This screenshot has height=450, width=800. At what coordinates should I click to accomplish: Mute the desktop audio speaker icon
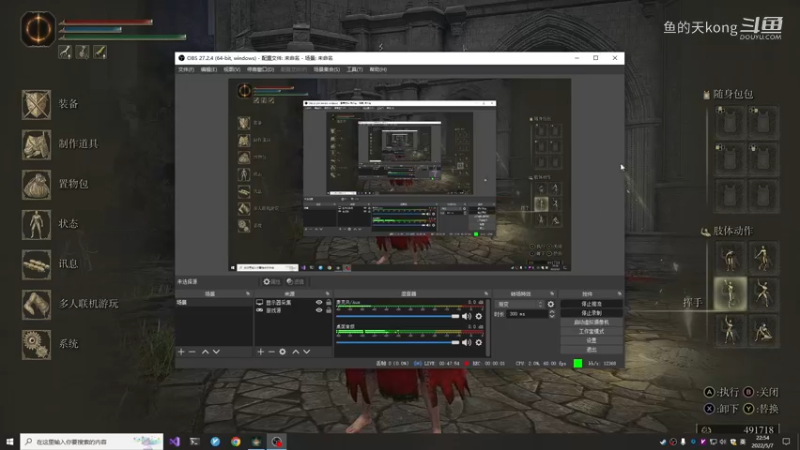click(466, 342)
